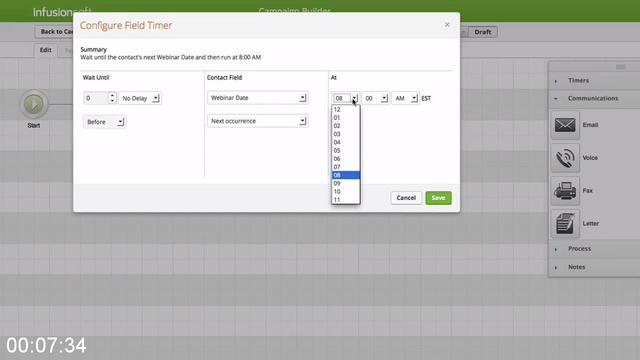The width and height of the screenshot is (640, 360).
Task: Click the Draft status button
Action: 482,32
